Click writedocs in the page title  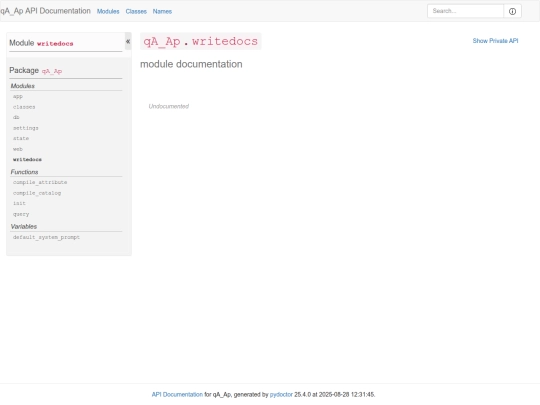point(225,41)
